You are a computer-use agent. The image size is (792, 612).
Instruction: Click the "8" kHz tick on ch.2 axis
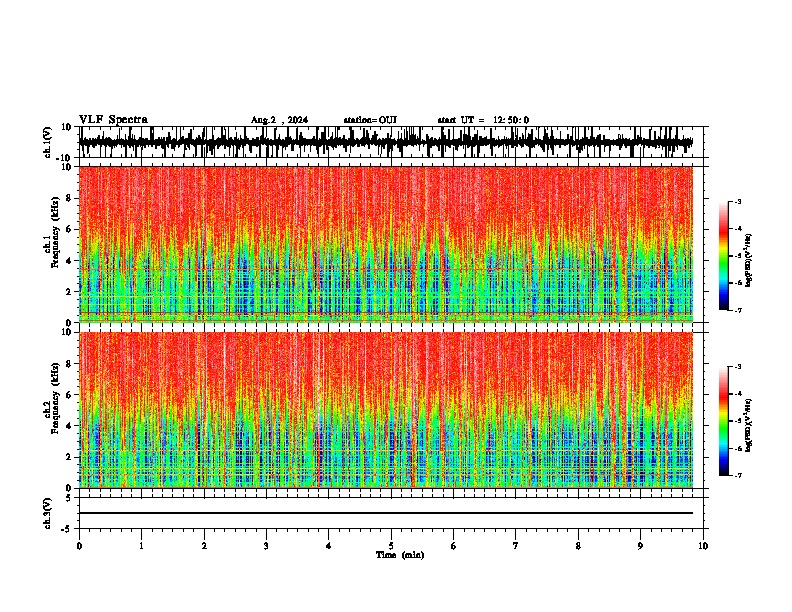click(69, 364)
